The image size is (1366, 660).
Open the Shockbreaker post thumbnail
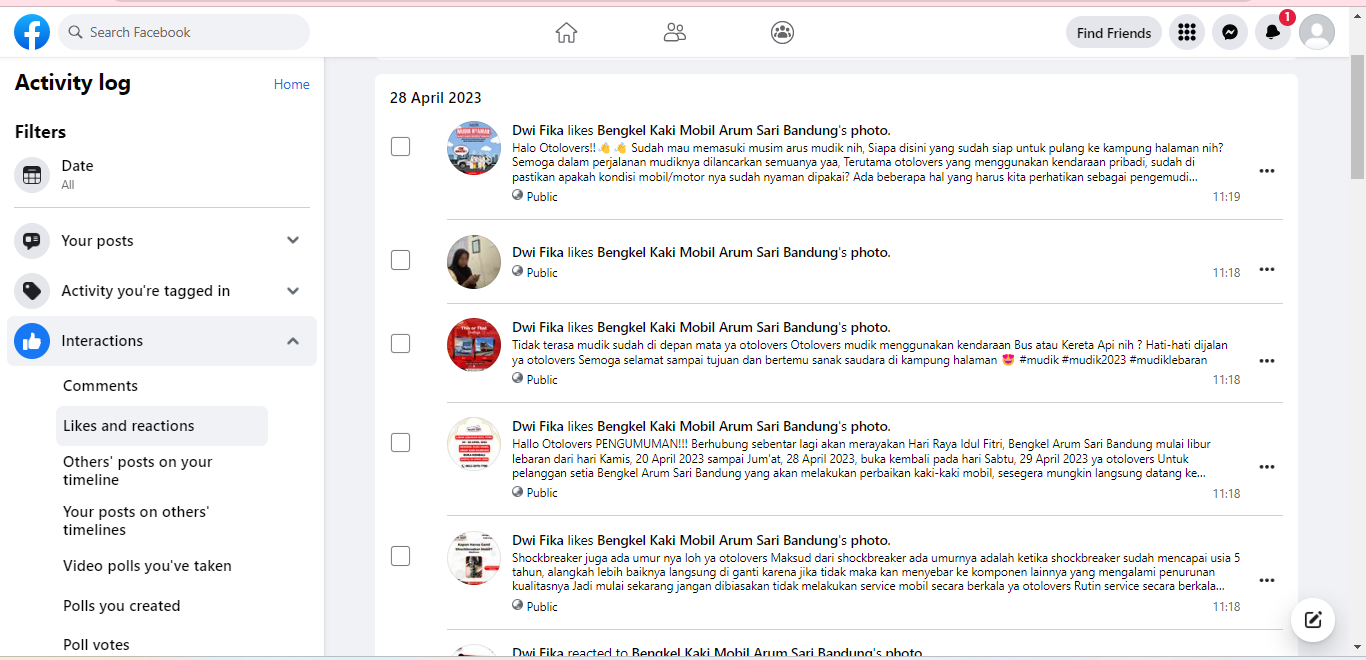click(474, 558)
